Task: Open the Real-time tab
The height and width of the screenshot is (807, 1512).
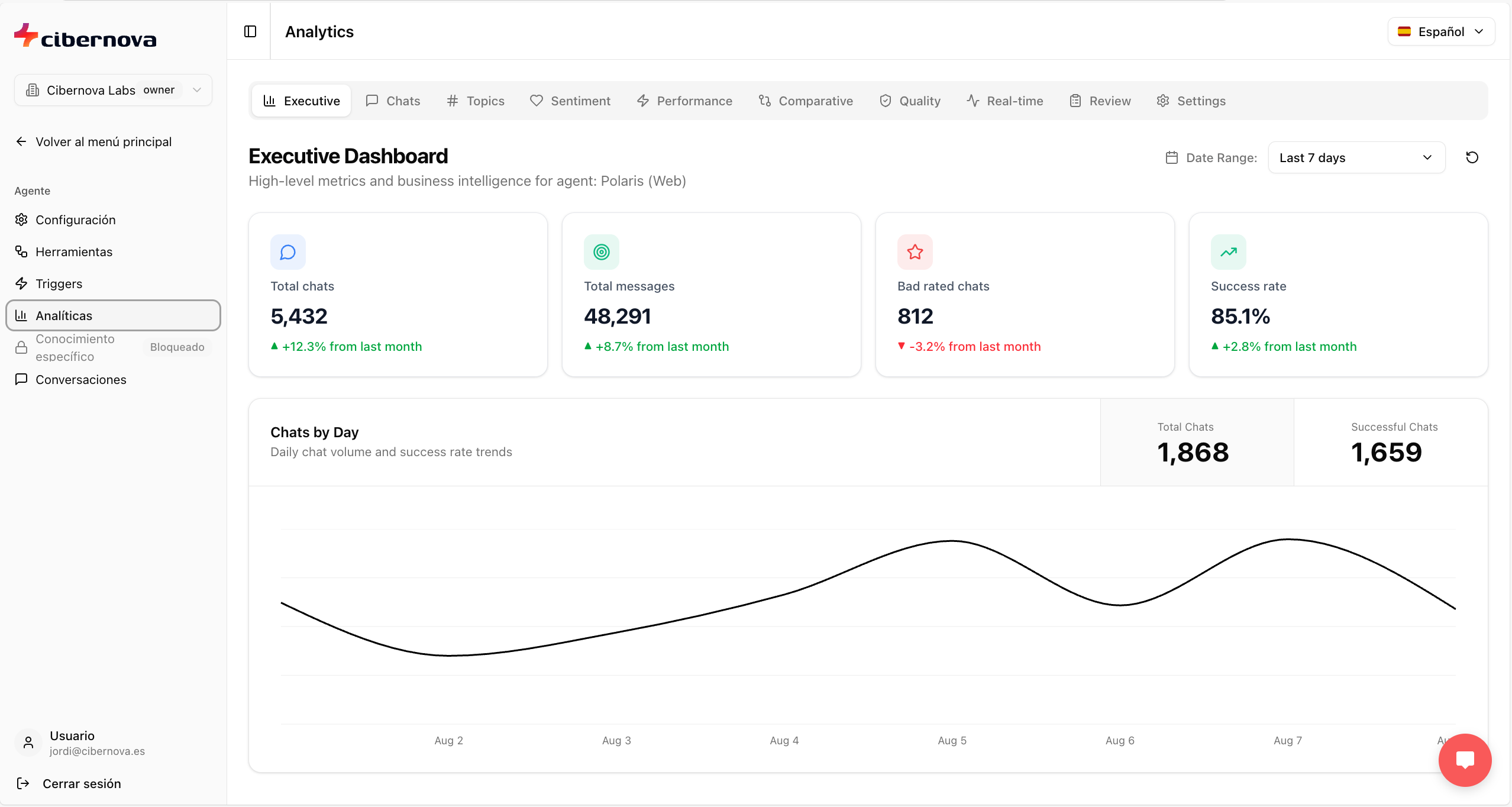Action: pos(1005,101)
